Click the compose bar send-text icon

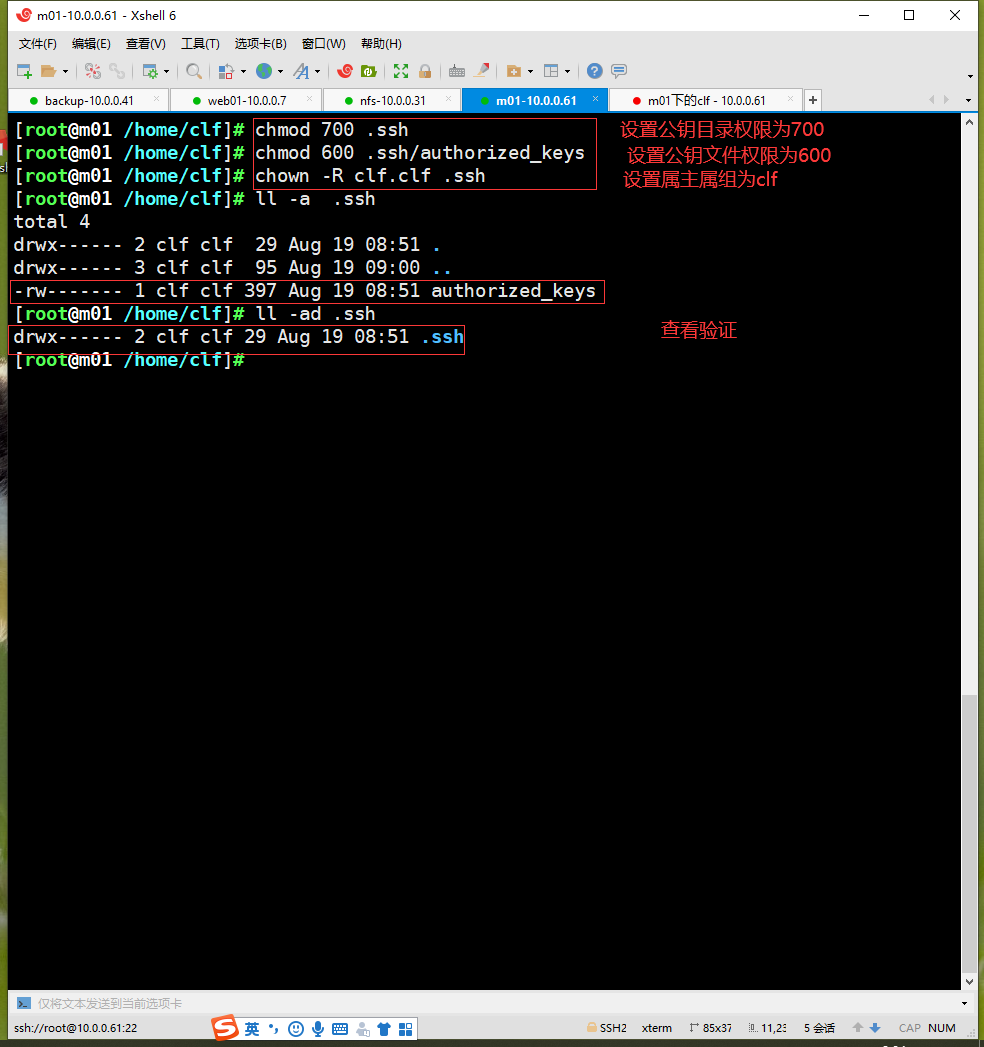[24, 1003]
